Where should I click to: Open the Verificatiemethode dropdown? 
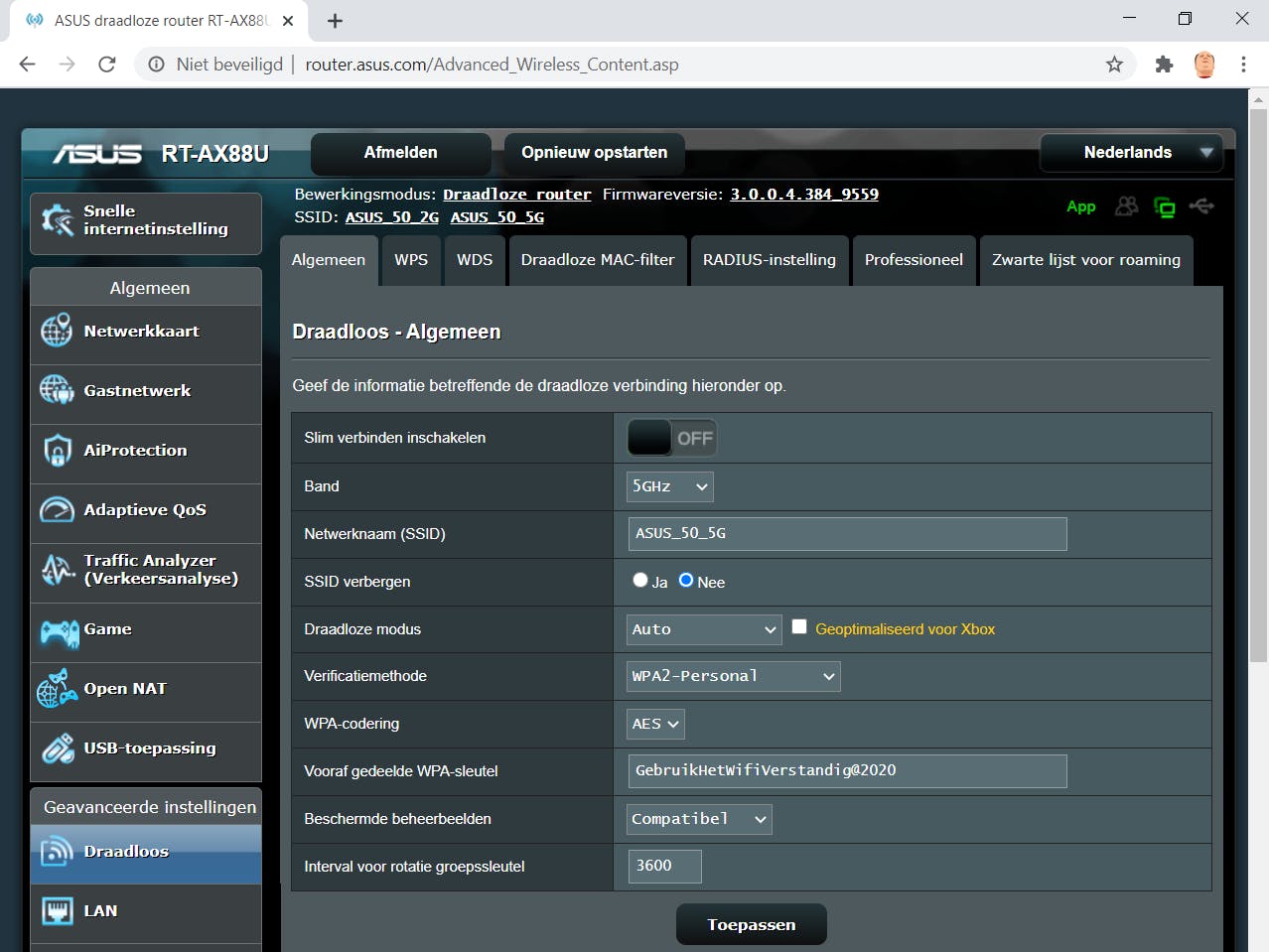click(734, 676)
